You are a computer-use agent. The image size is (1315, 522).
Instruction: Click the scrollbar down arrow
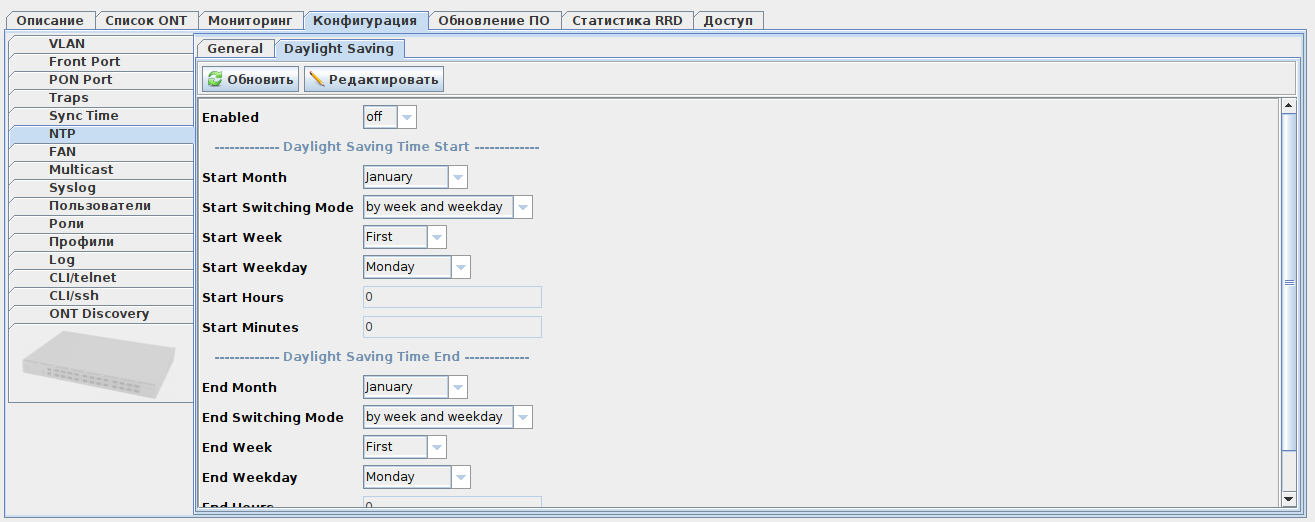[x=1288, y=498]
